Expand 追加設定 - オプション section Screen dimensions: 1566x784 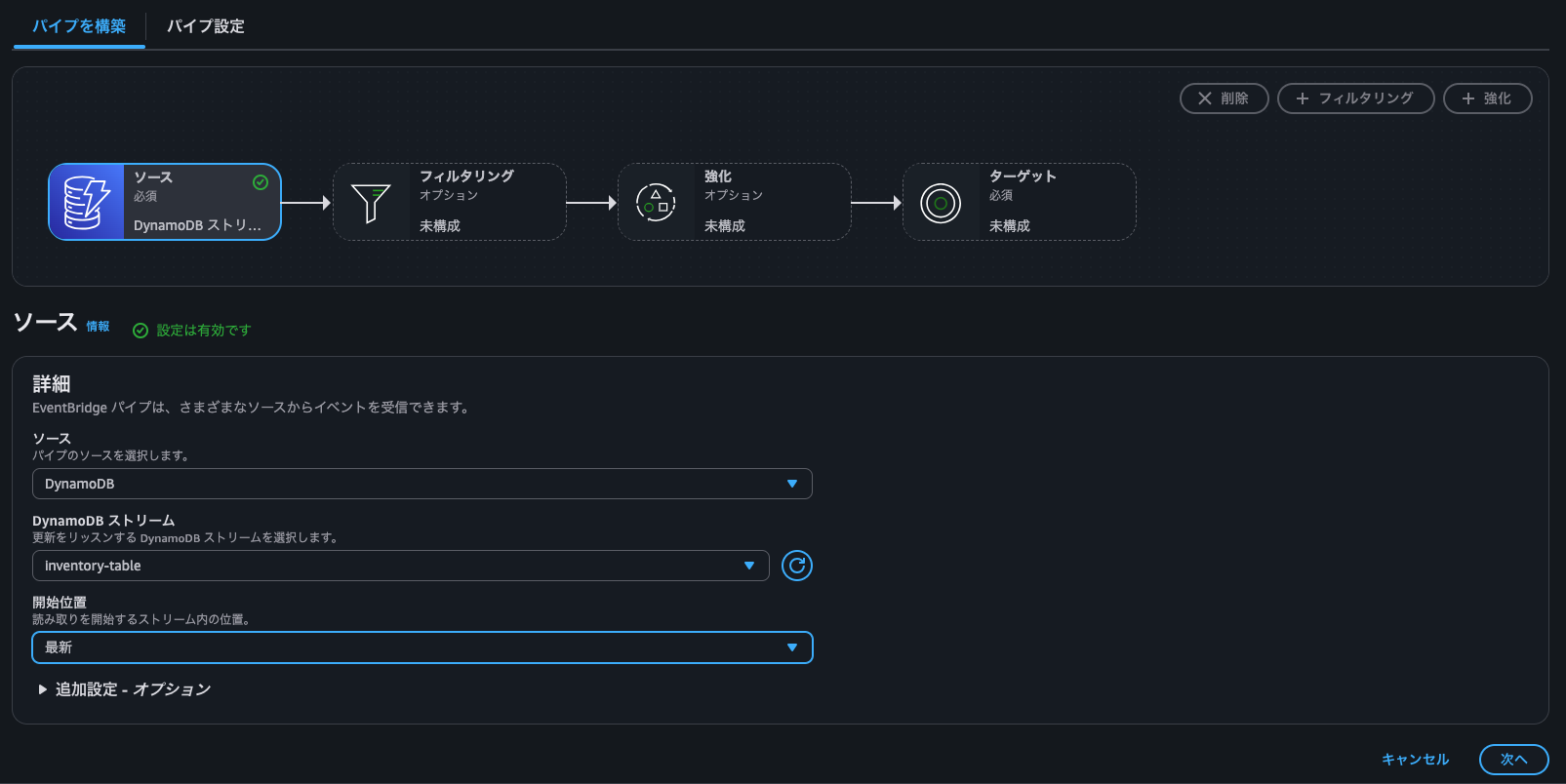pyautogui.click(x=123, y=689)
